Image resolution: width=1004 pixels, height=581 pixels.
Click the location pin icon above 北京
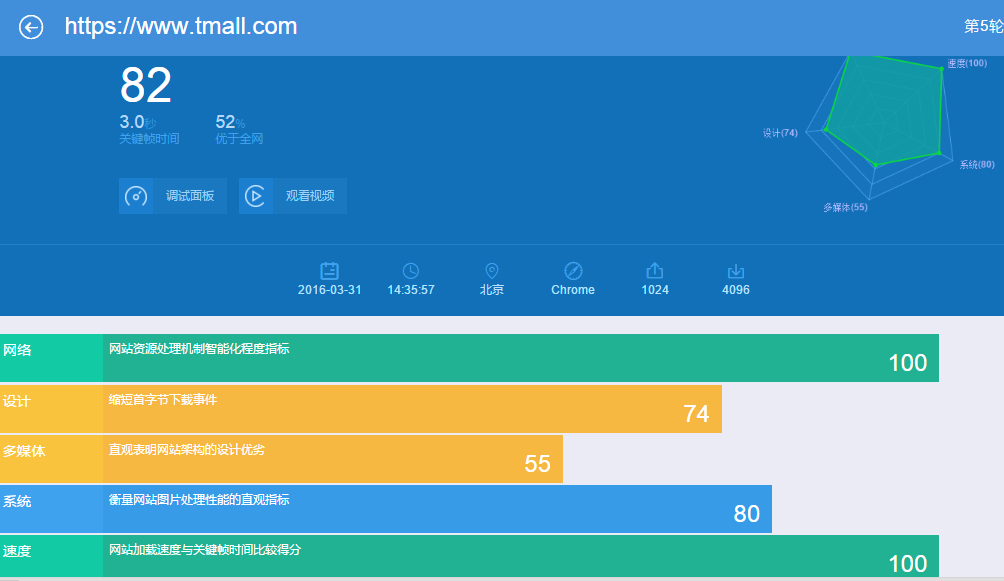pyautogui.click(x=492, y=271)
